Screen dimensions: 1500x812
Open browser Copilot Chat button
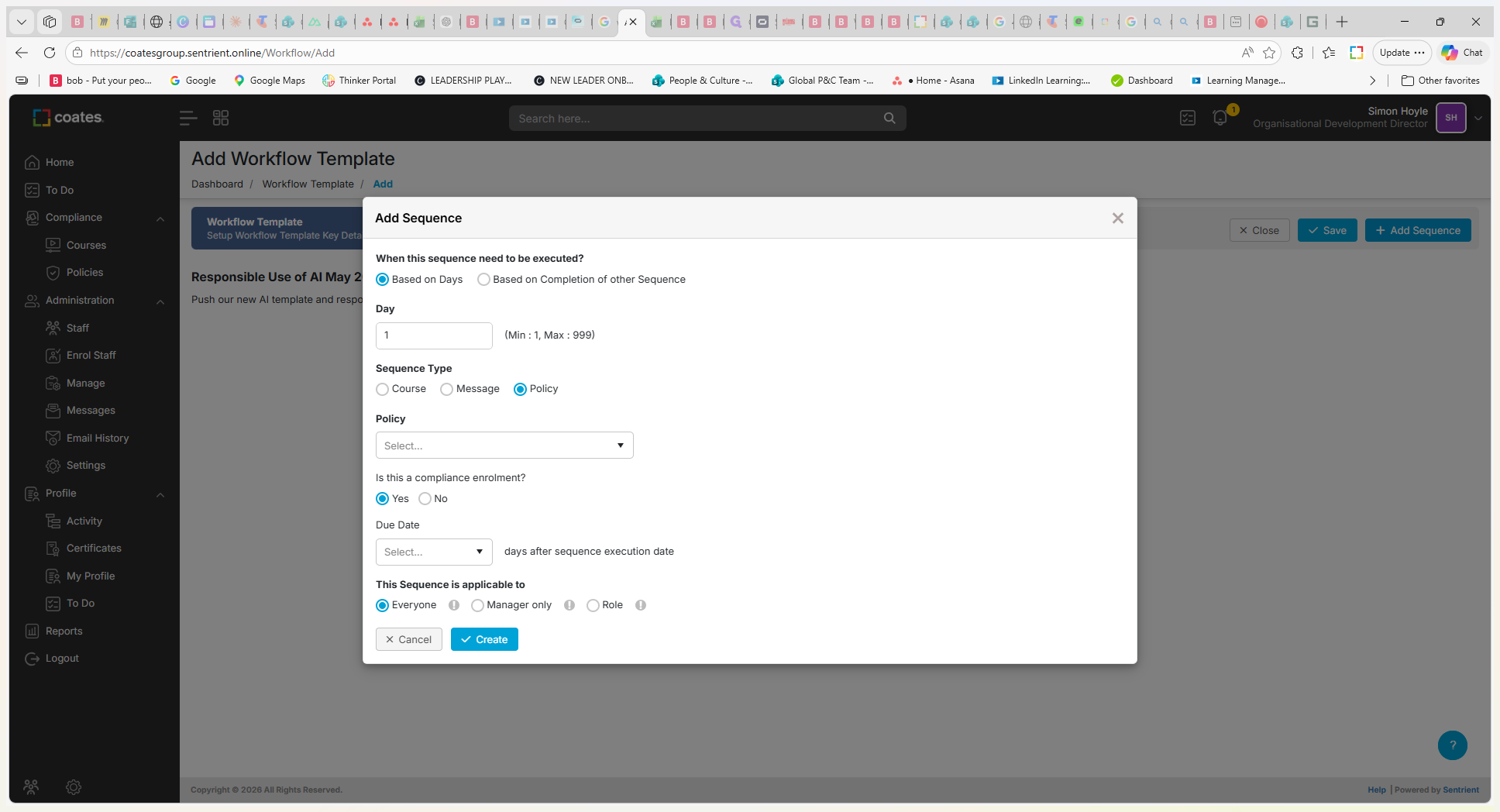tap(1462, 53)
